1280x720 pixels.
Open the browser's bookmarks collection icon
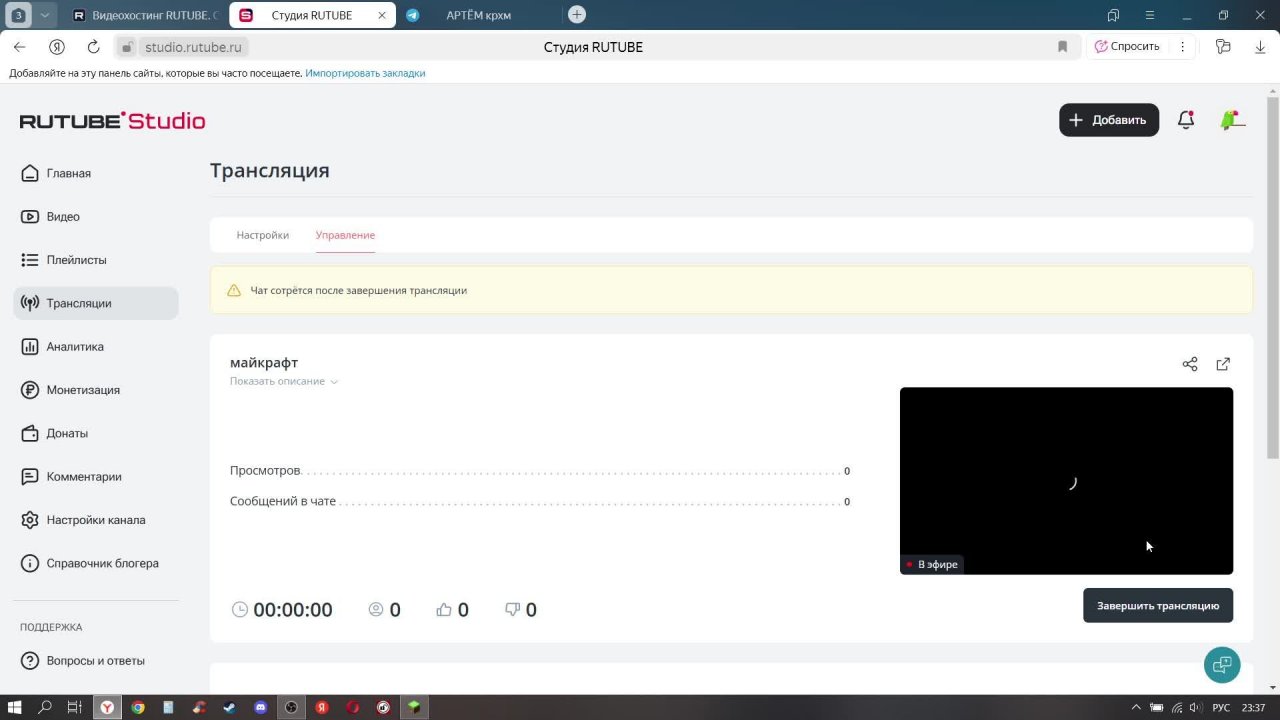point(1113,15)
